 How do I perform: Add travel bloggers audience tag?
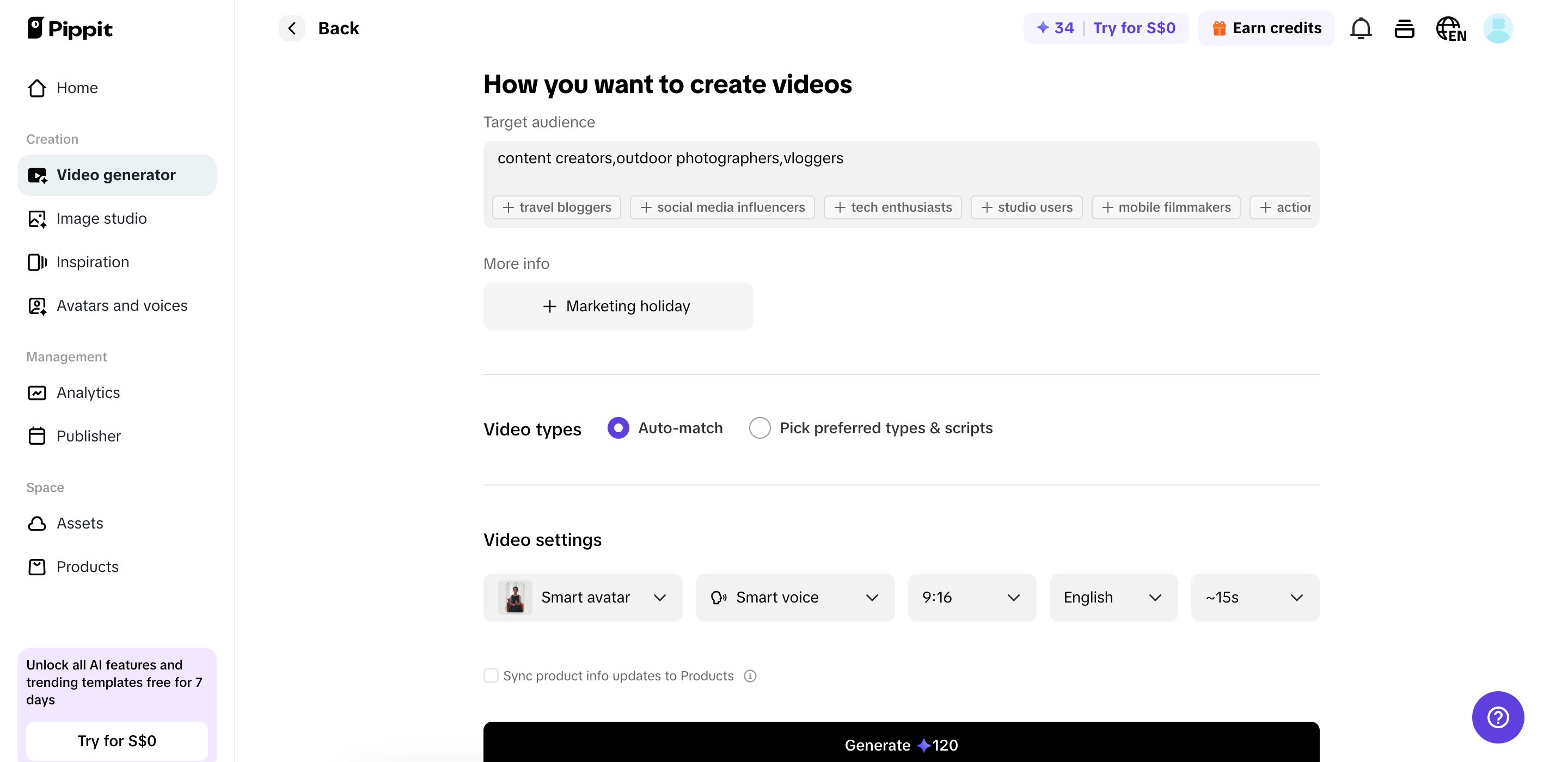click(556, 207)
